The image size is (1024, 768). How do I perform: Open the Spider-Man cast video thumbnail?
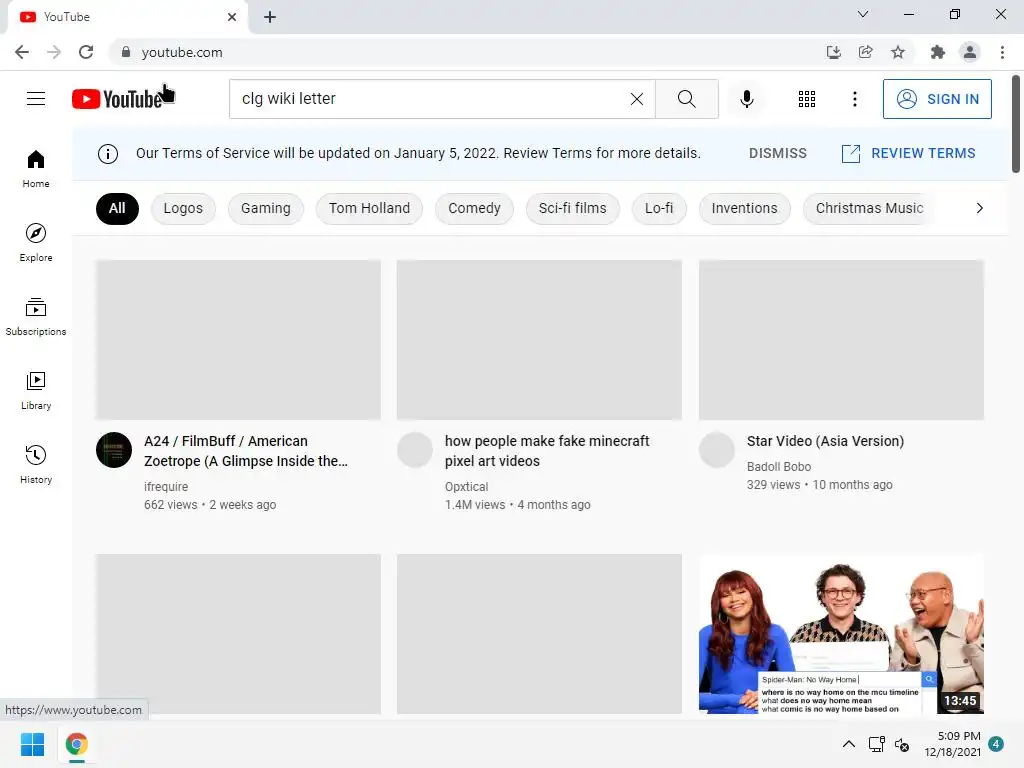click(x=841, y=633)
